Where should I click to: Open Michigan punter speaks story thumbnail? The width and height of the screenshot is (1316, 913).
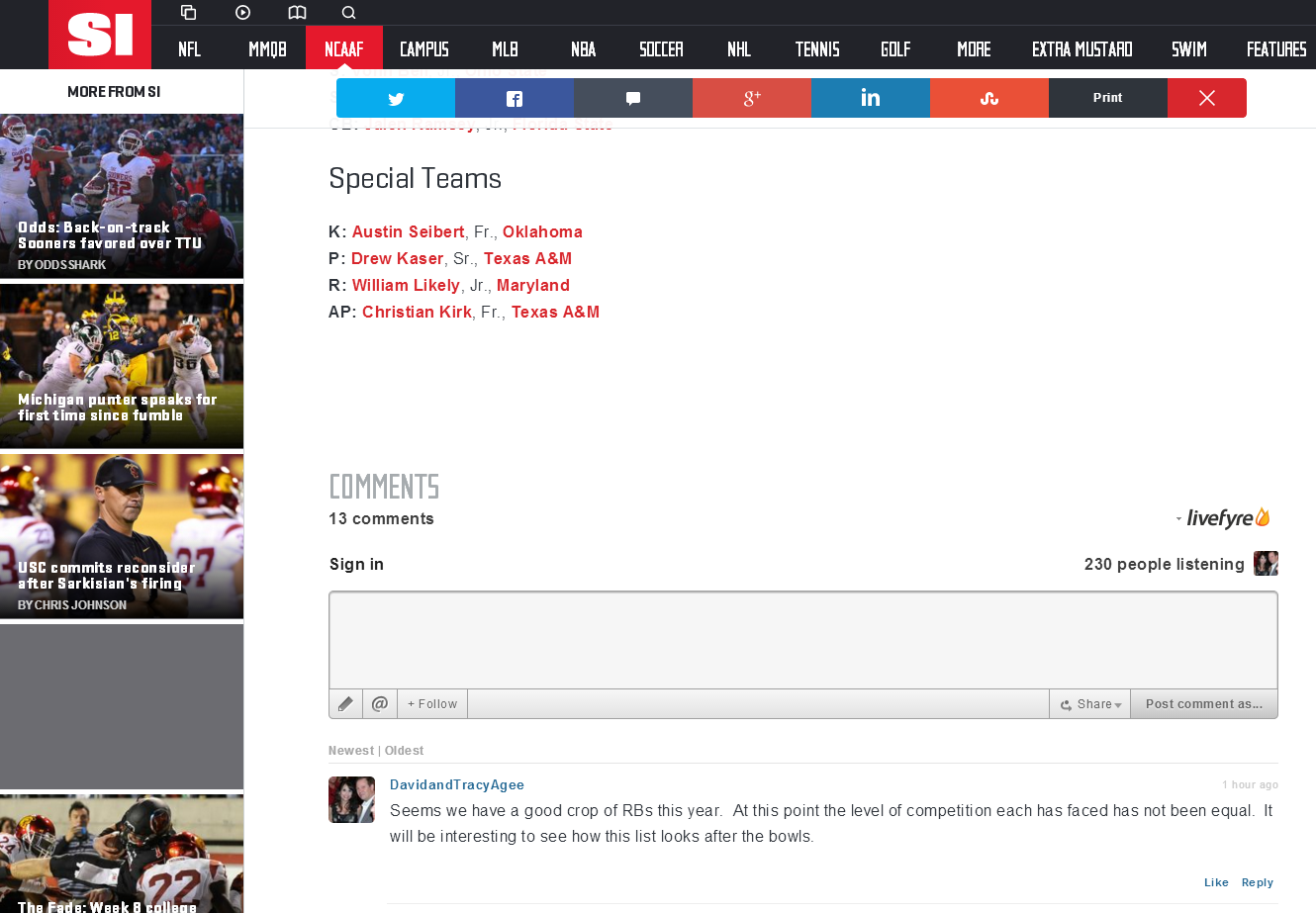pyautogui.click(x=122, y=367)
